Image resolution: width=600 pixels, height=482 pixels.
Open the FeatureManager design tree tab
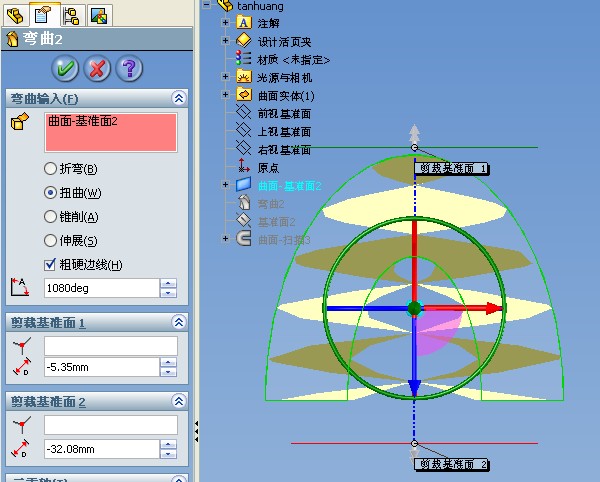pyautogui.click(x=15, y=15)
